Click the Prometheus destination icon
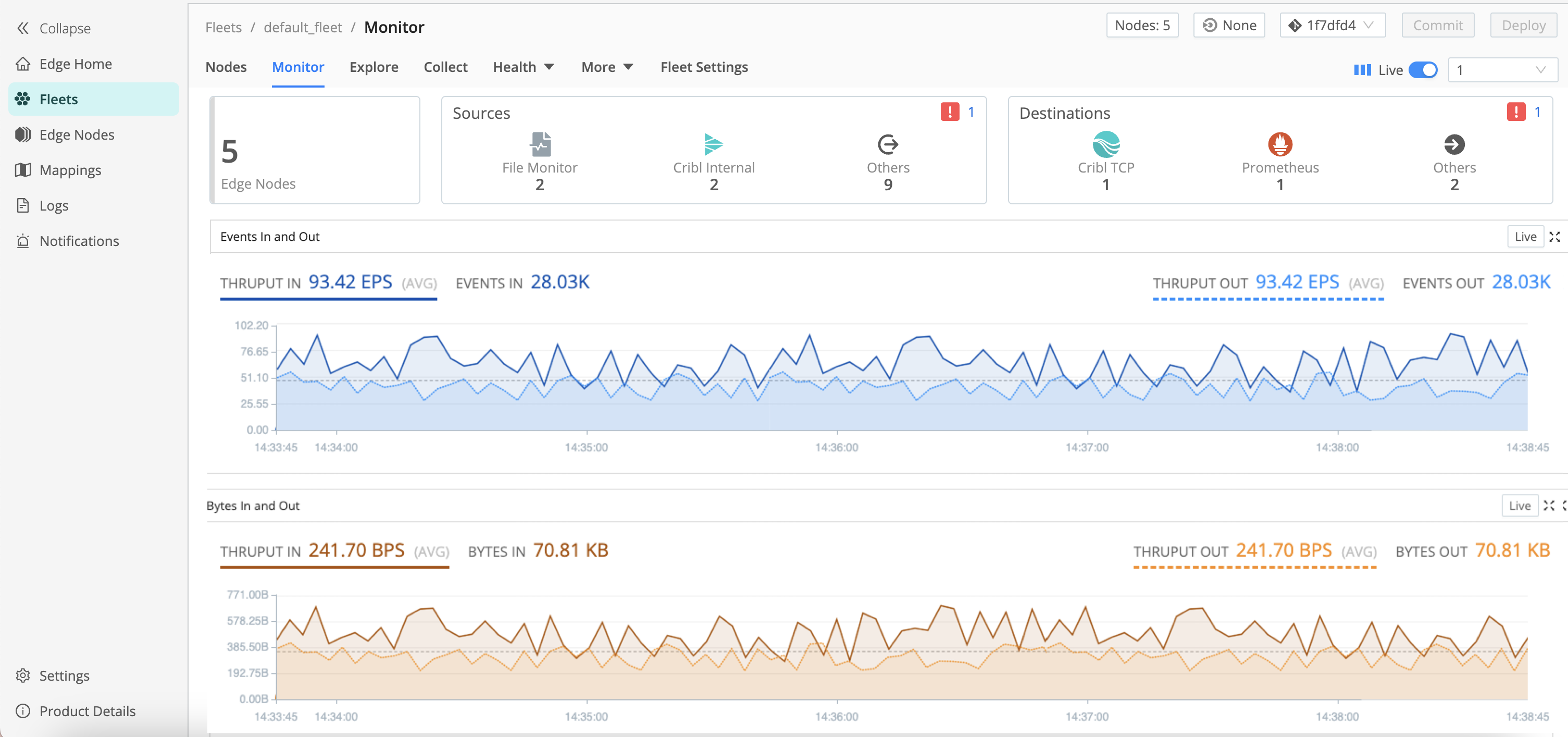This screenshot has height=737, width=1568. (x=1279, y=144)
